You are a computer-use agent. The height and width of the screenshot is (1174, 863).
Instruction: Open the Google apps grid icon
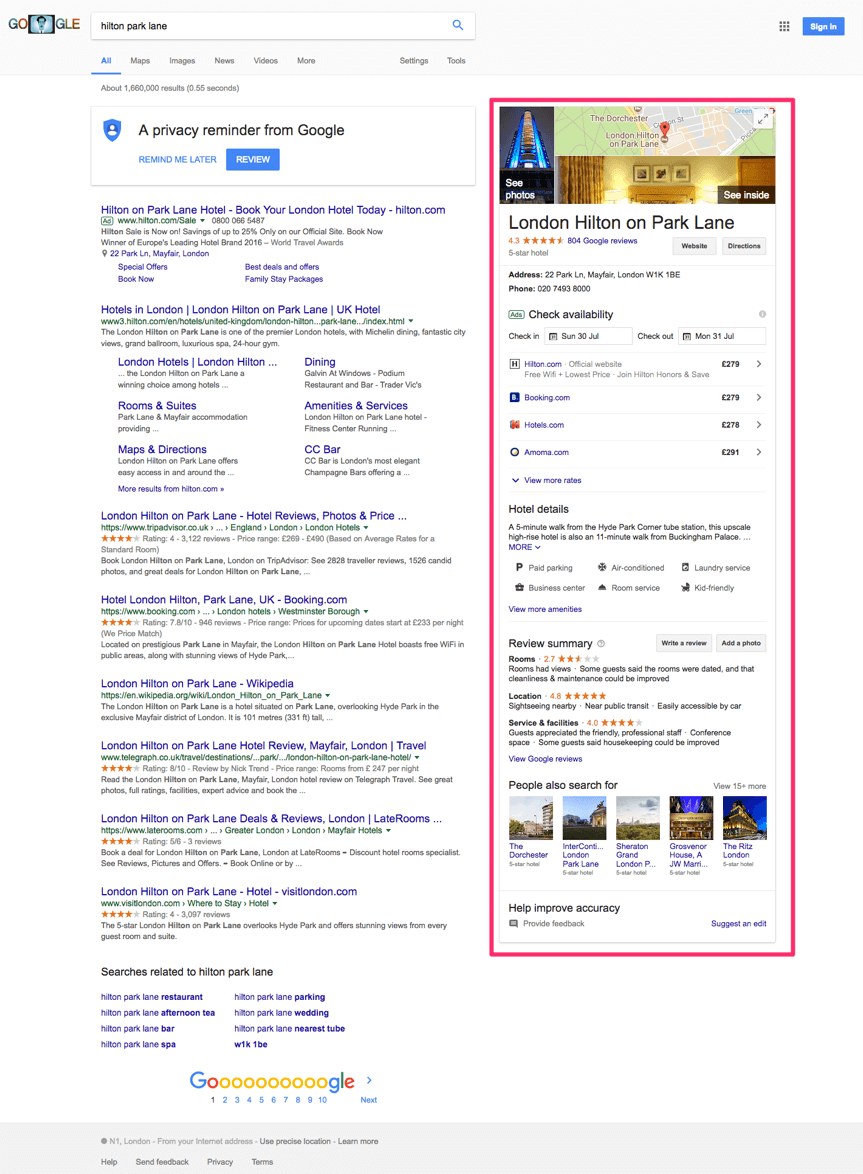tap(784, 26)
